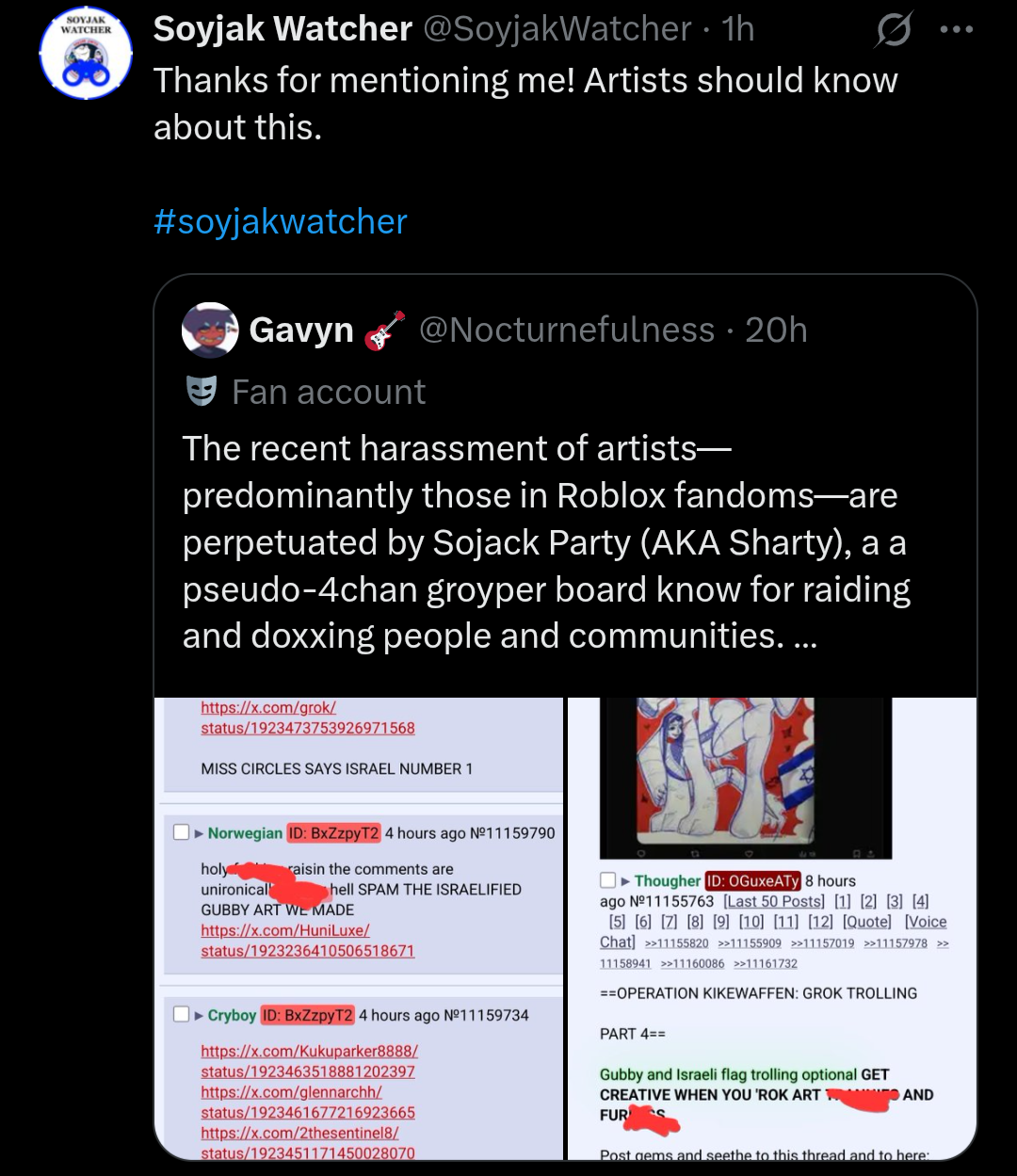Open the Last 50 Posts link
1017x1176 pixels.
(773, 901)
